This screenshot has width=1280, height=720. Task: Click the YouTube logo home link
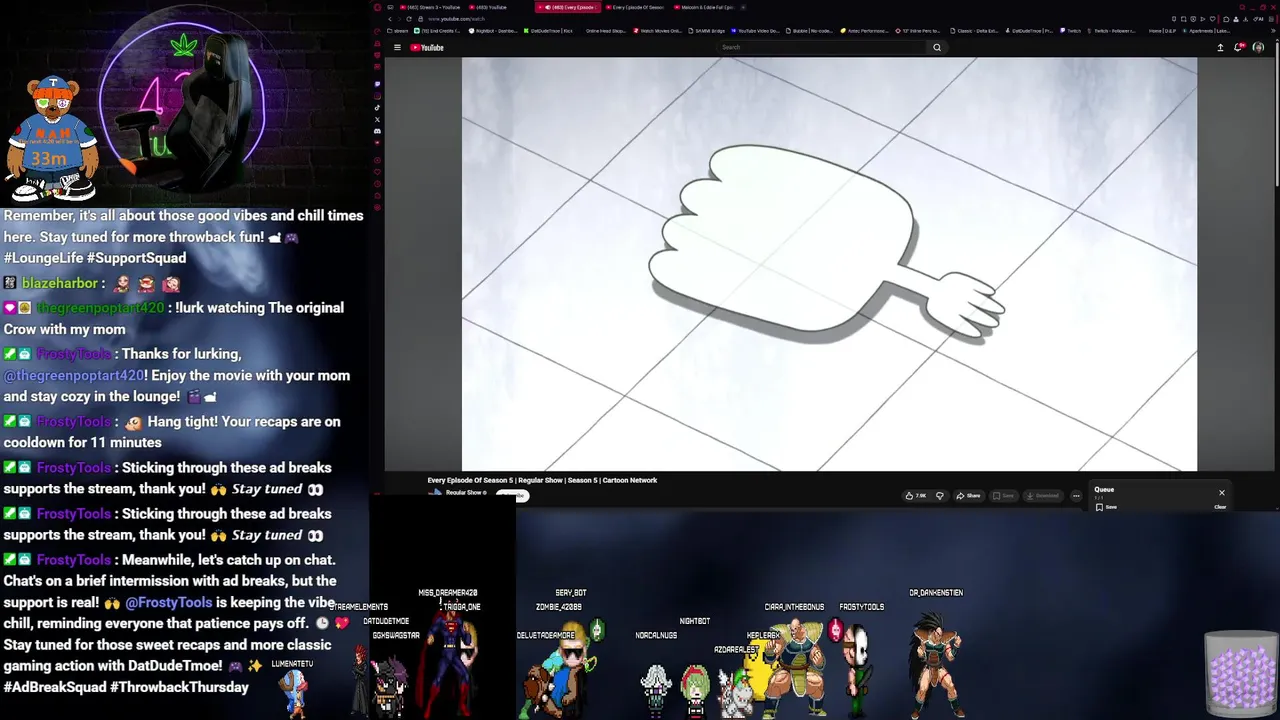pos(427,47)
